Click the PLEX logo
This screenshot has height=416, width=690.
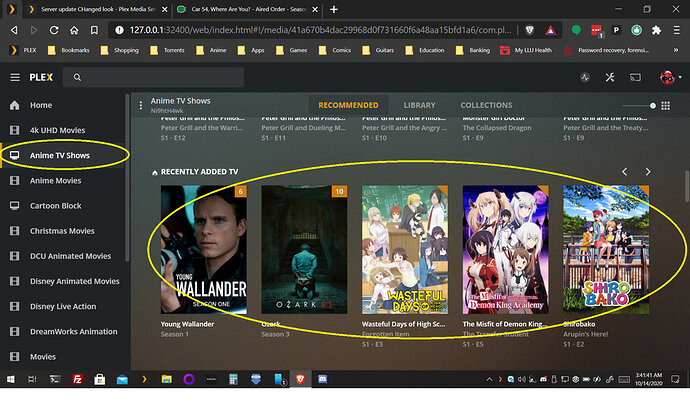[41, 77]
